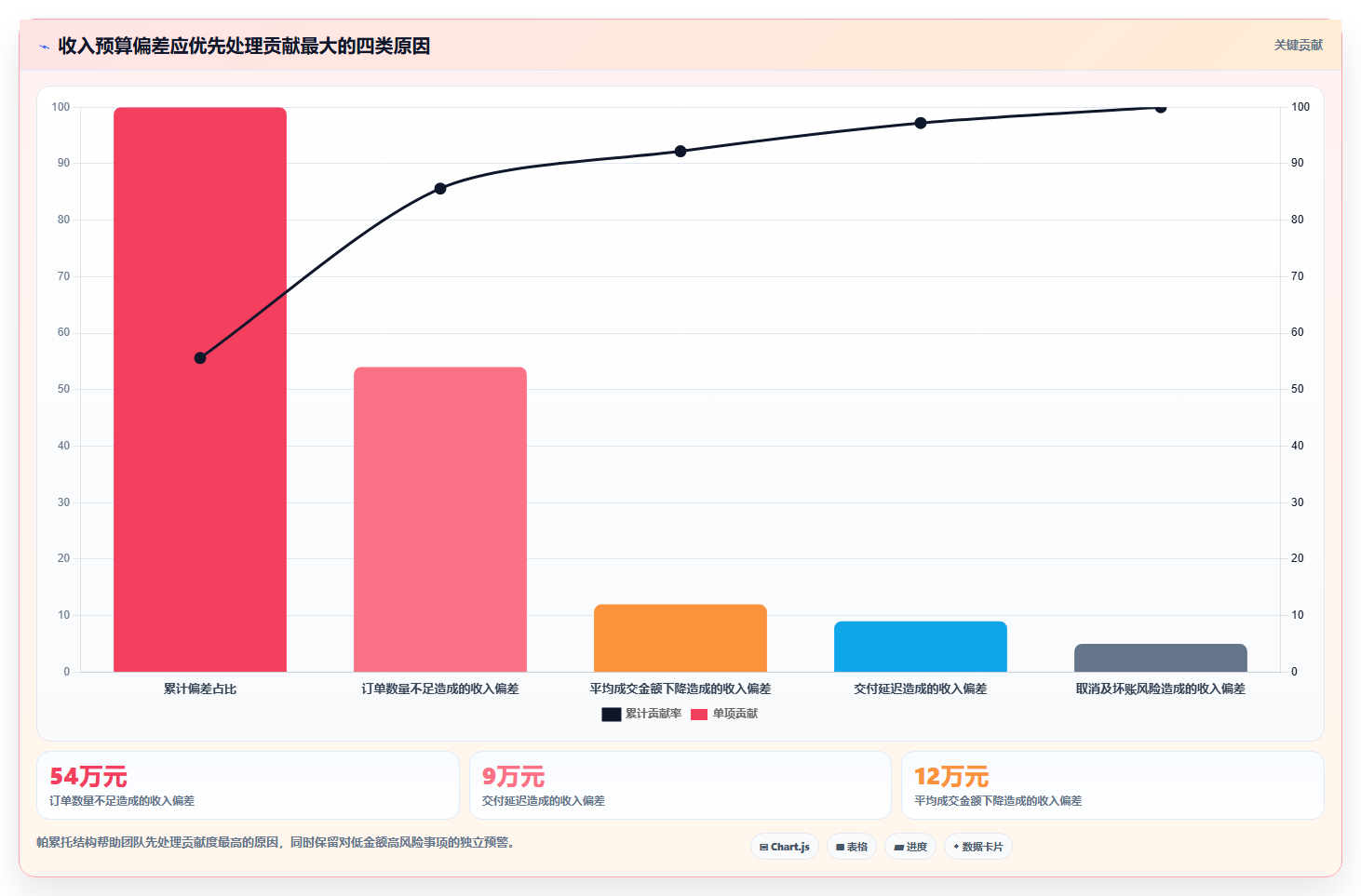This screenshot has height=896, width=1361.
Task: Click the 关键贡献 tag in the header
Action: (x=1298, y=45)
